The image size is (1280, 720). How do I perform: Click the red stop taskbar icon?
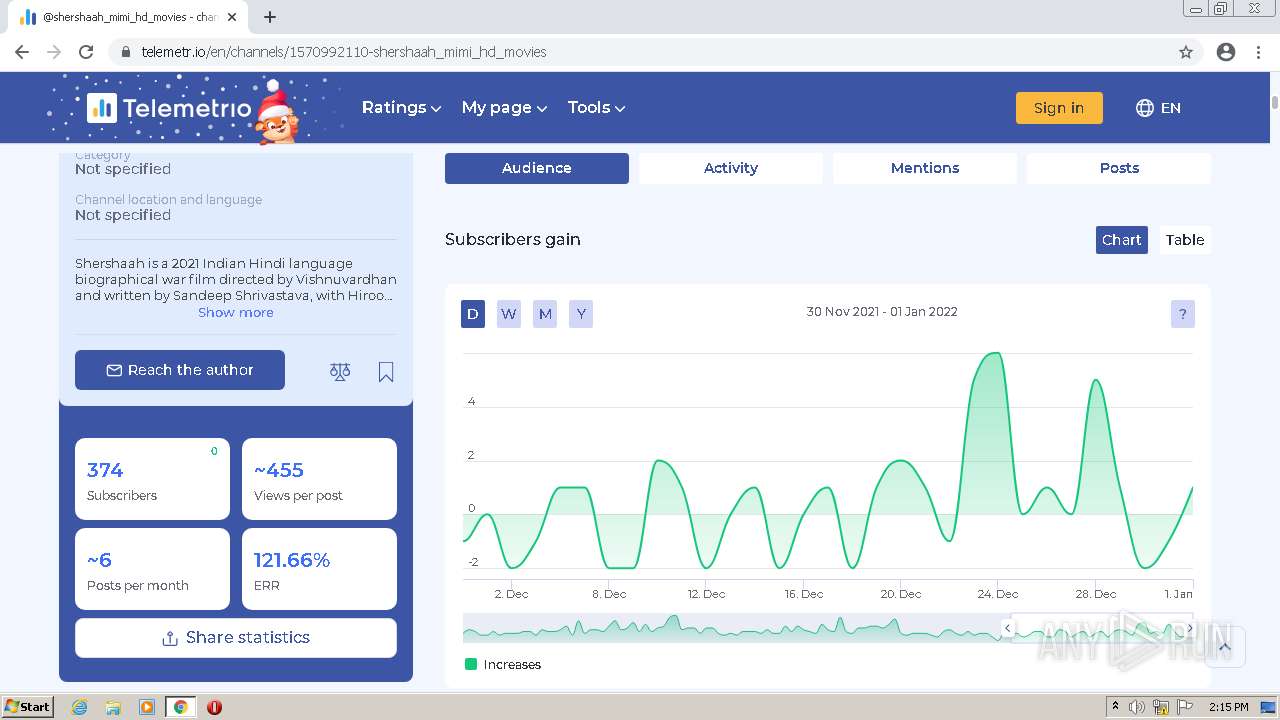point(214,707)
